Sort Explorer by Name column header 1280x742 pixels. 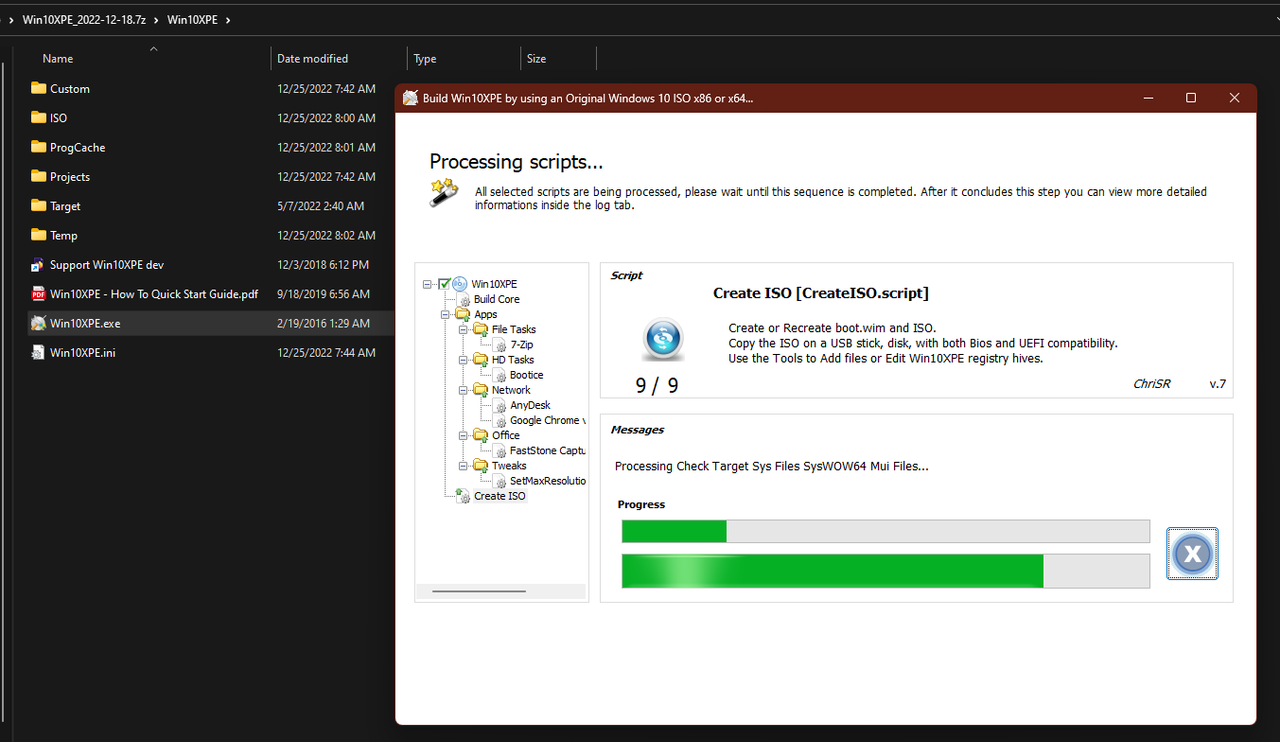(x=58, y=59)
